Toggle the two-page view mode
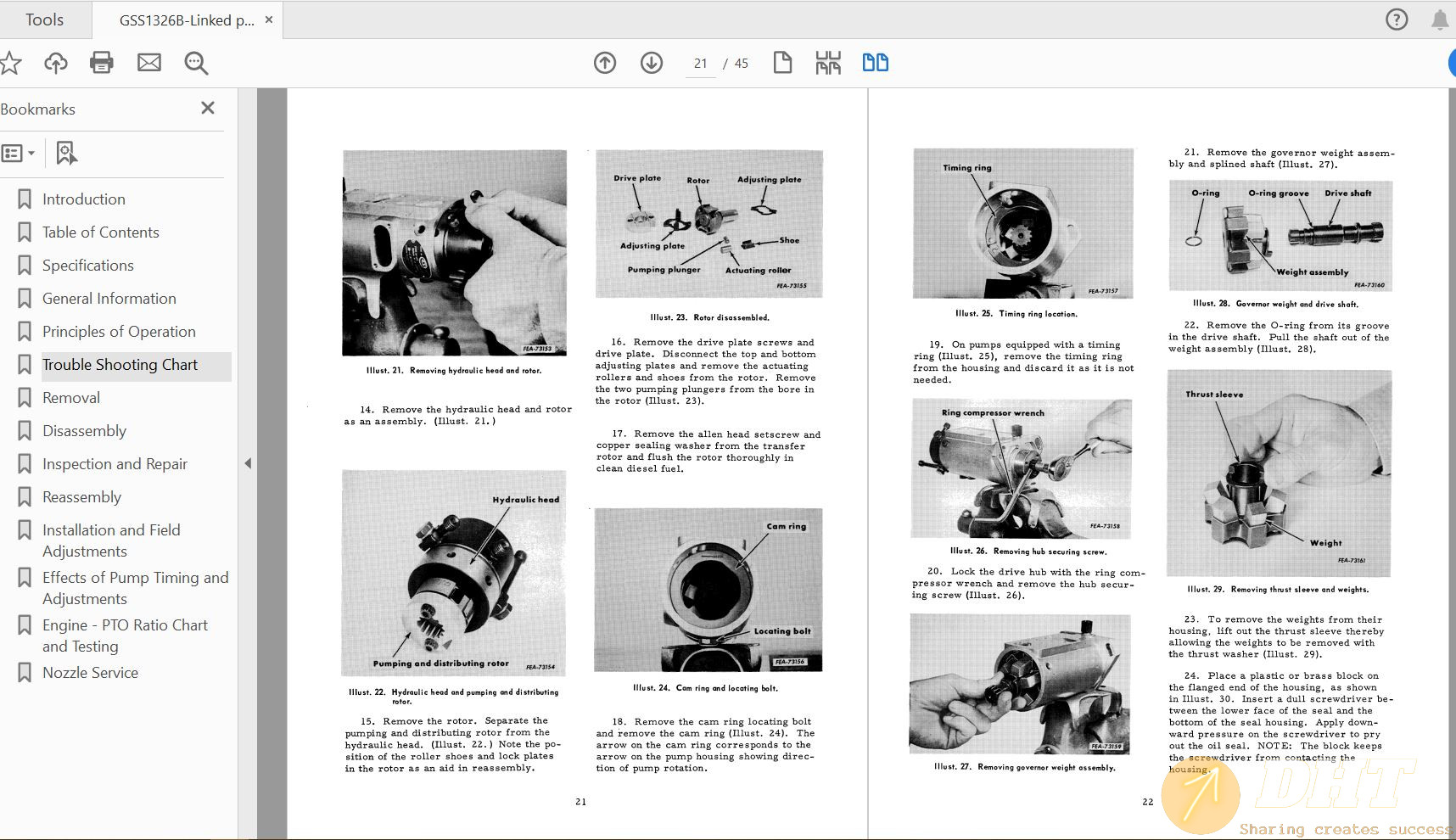 [x=875, y=63]
